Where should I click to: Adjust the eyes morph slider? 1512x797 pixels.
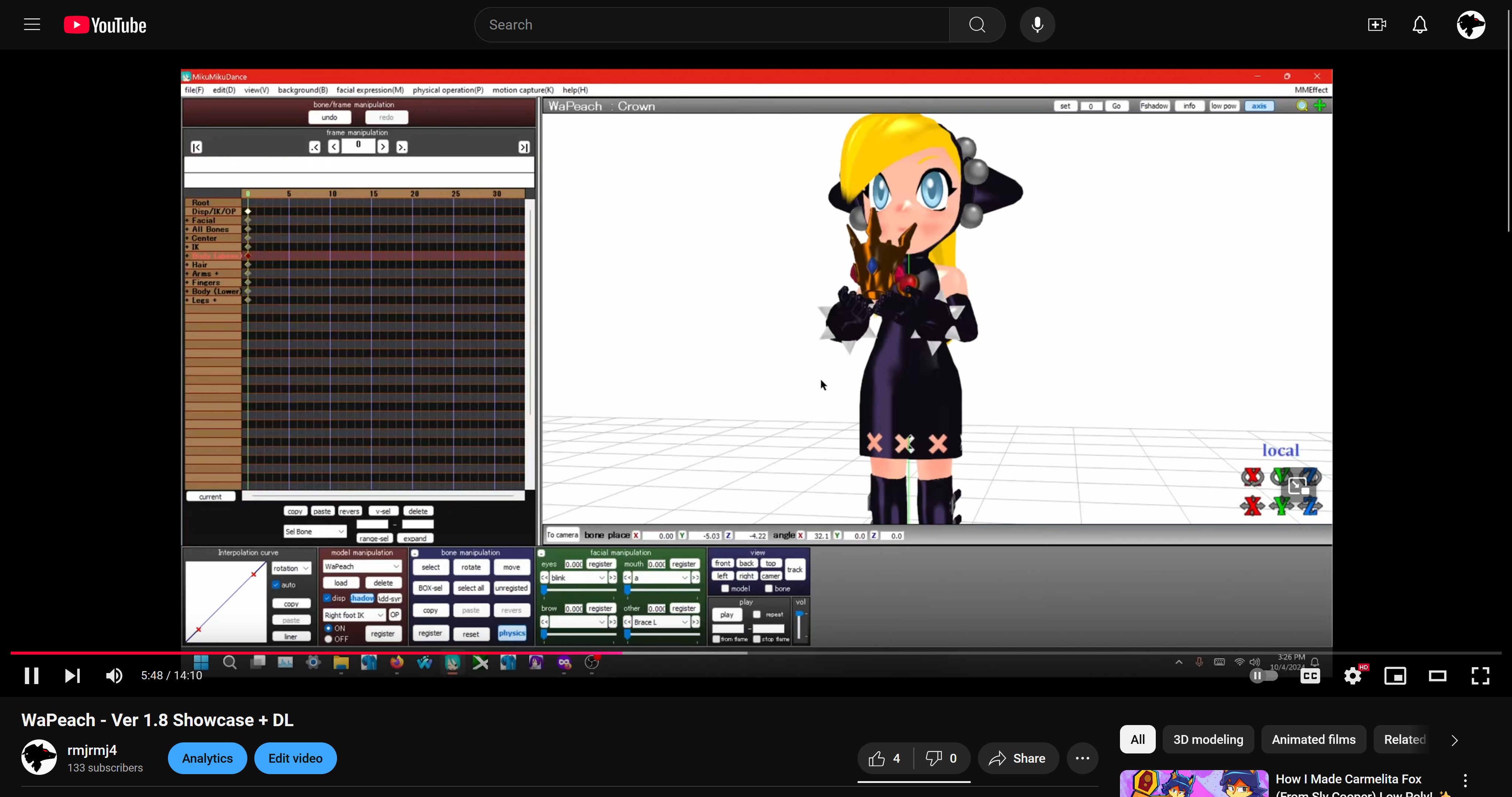578,589
